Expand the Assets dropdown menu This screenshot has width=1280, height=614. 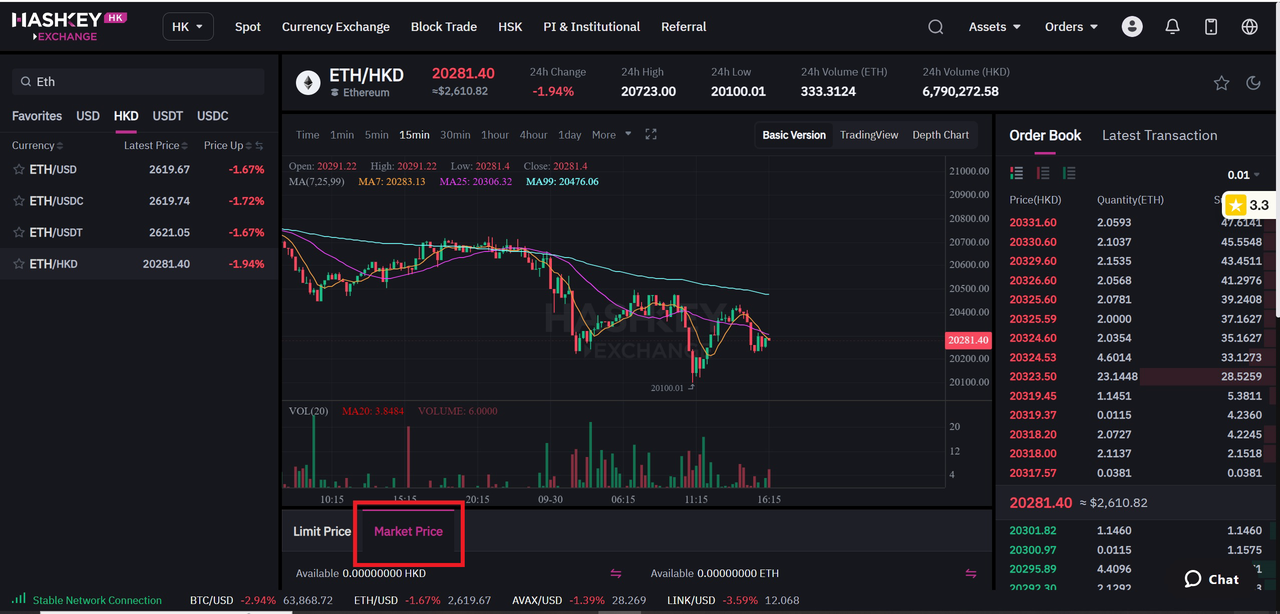994,27
